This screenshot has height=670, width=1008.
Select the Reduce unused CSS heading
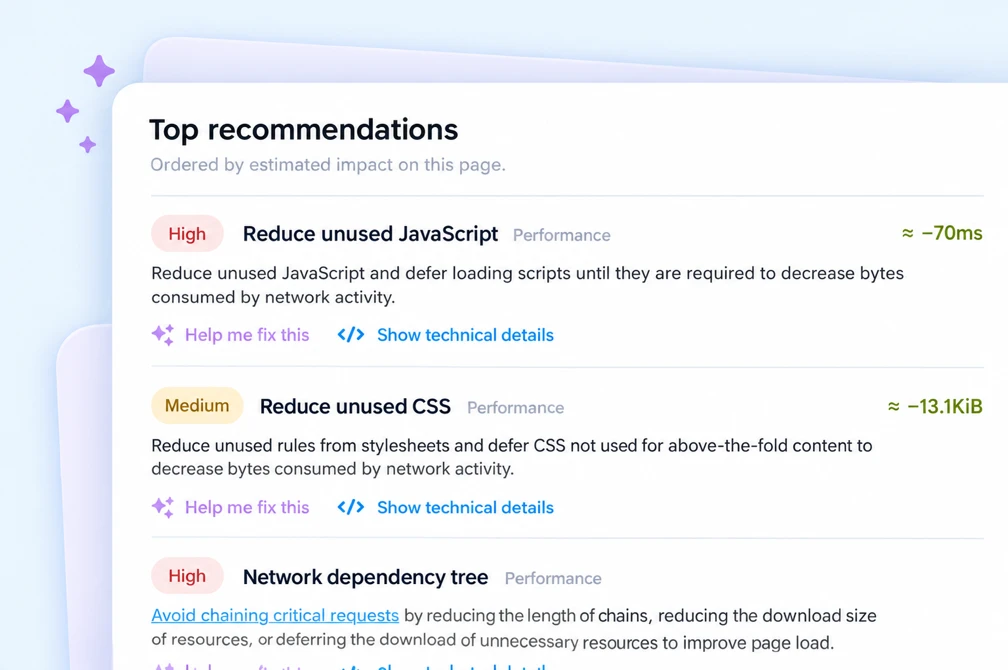tap(355, 406)
